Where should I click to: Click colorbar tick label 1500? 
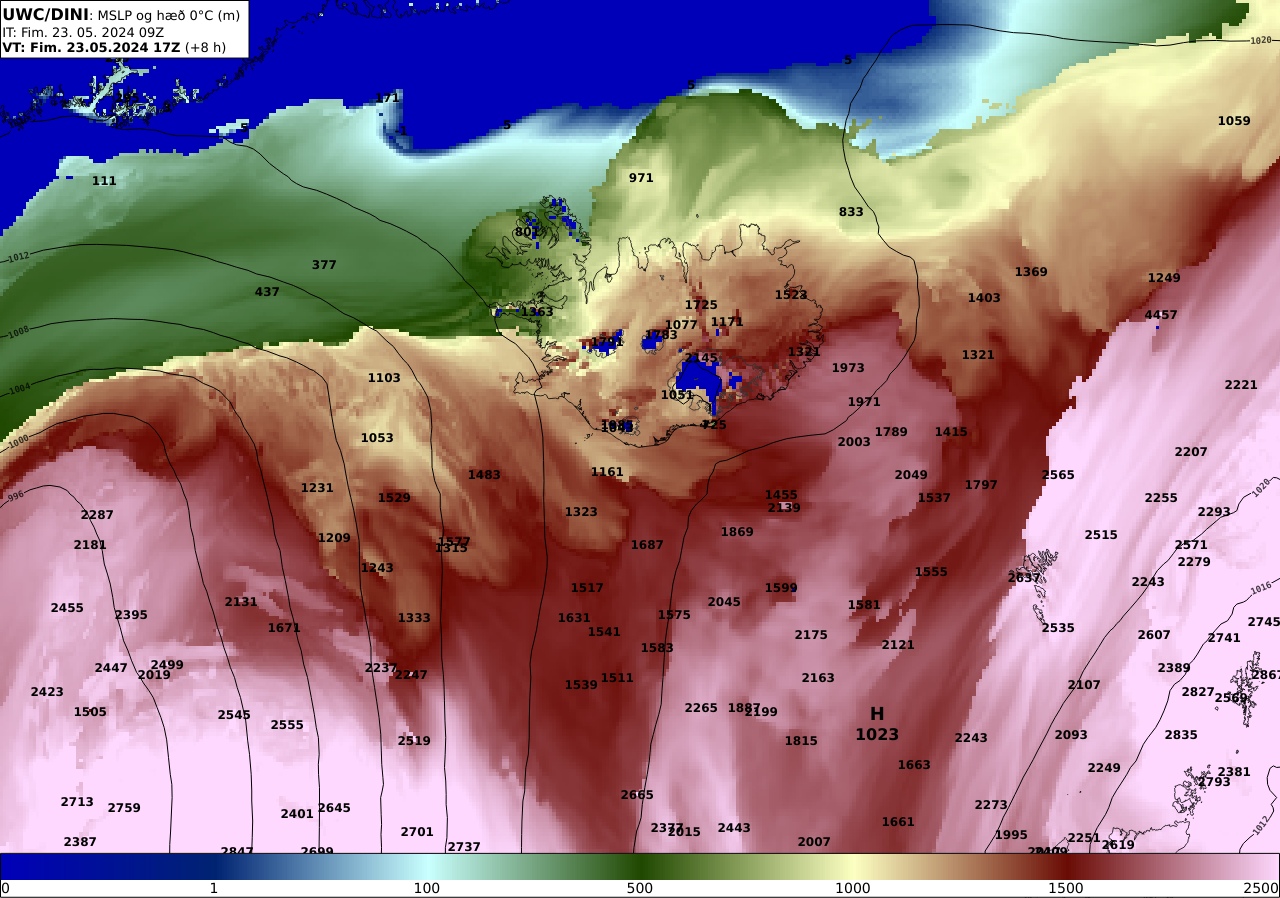(1065, 888)
